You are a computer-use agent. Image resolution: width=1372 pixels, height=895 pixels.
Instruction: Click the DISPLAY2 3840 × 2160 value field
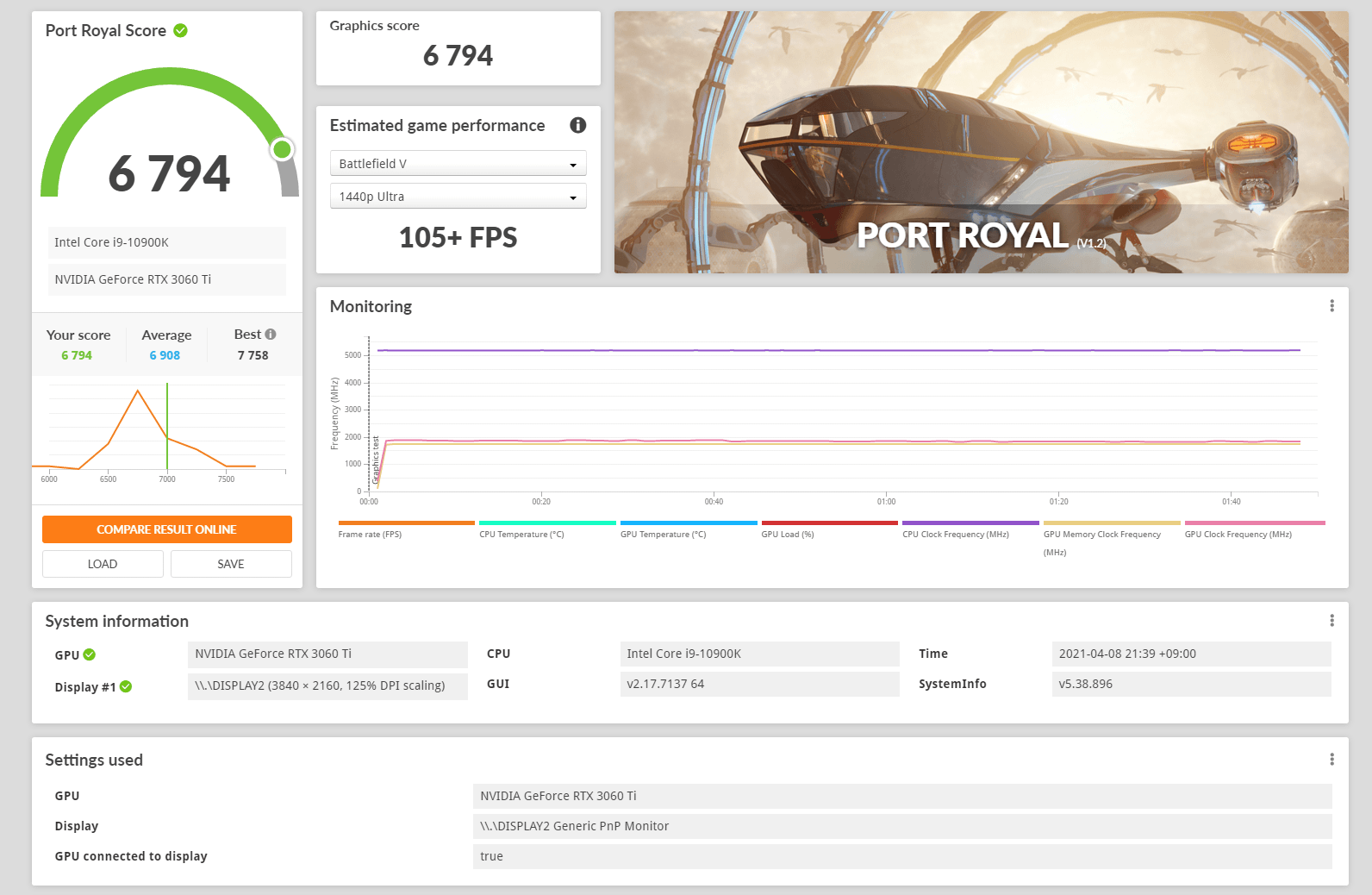point(327,686)
